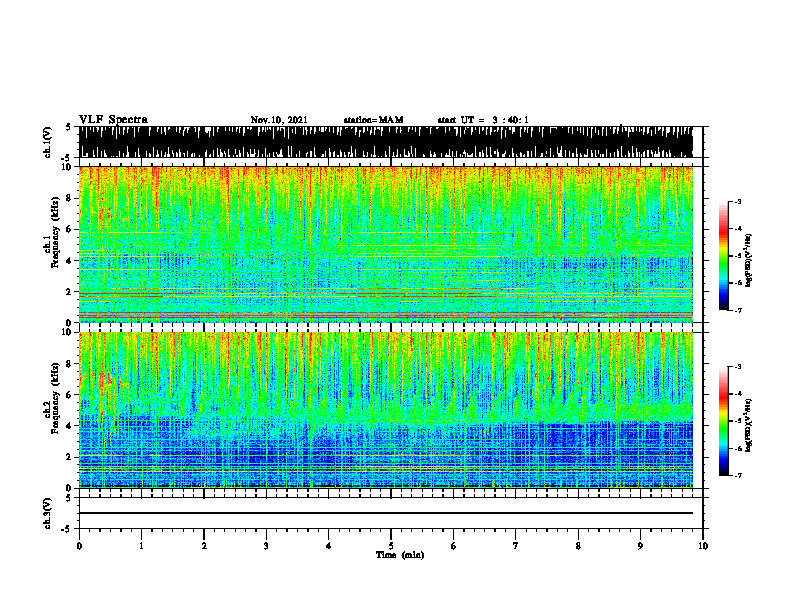792x612 pixels.
Task: Click the ch.1 spectrogram color scale bar
Action: click(723, 256)
